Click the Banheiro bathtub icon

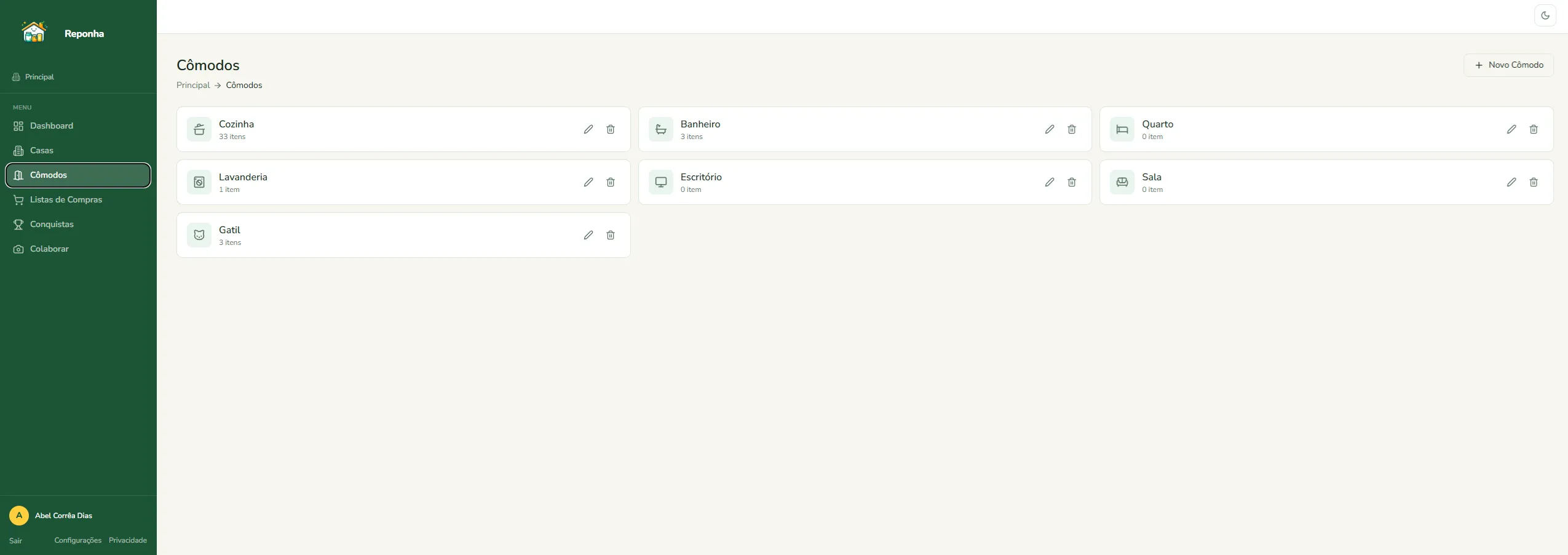(x=661, y=129)
